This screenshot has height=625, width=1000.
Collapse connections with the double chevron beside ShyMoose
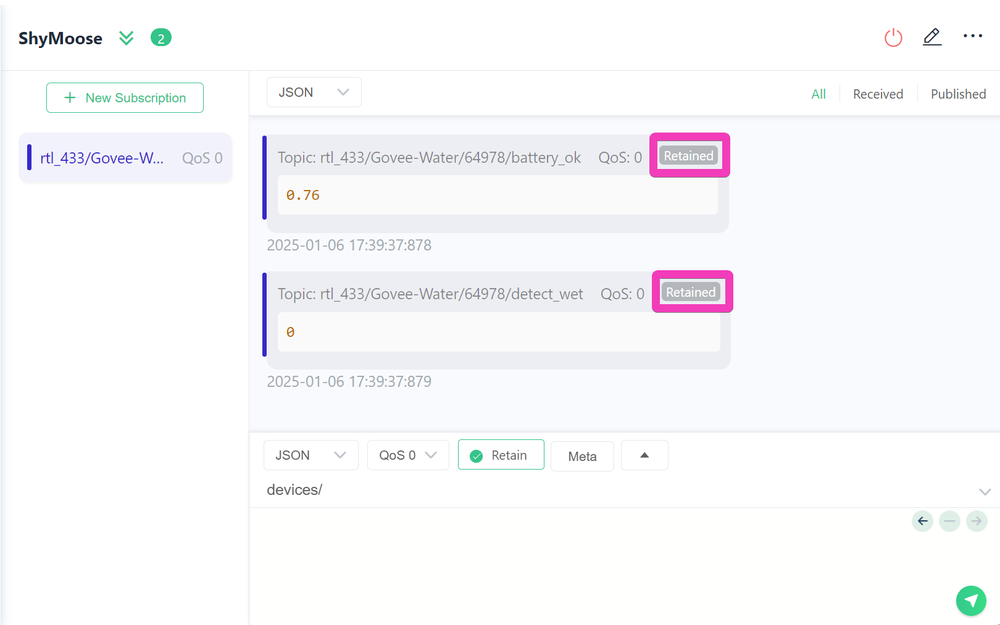tap(126, 37)
